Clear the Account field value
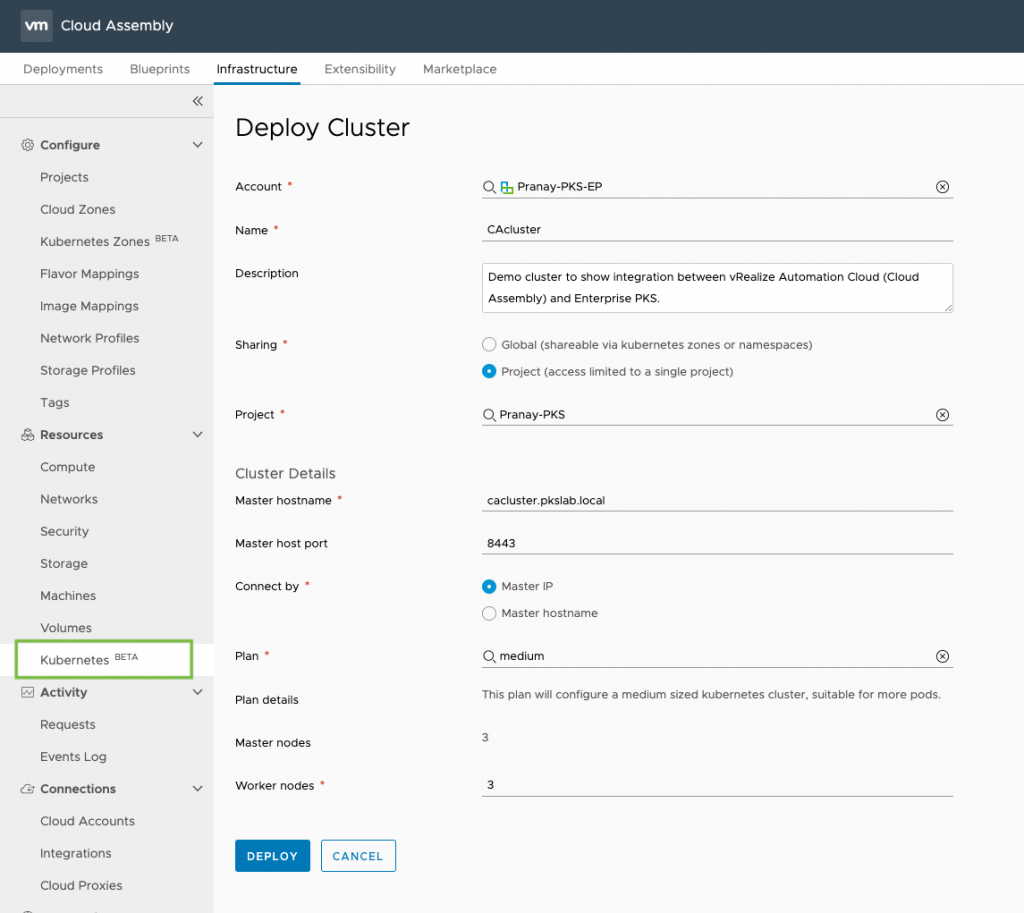 (942, 187)
